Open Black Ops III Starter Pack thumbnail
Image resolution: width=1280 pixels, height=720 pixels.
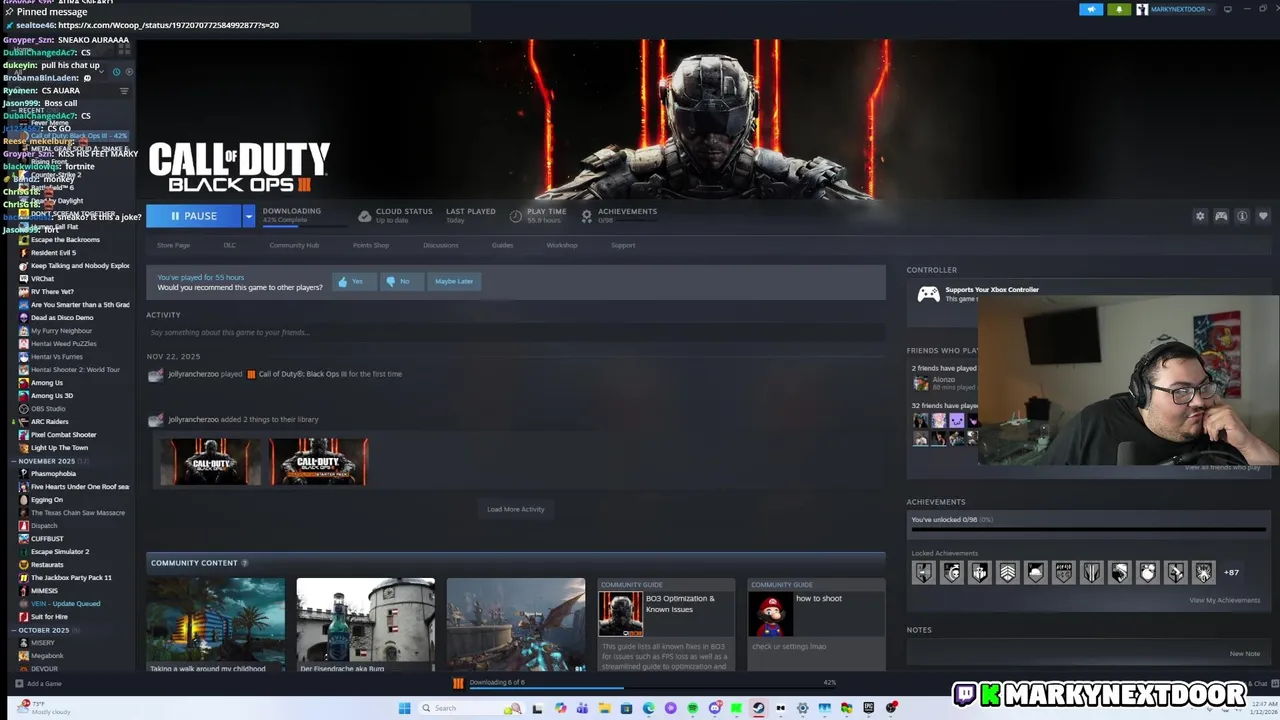click(x=319, y=462)
